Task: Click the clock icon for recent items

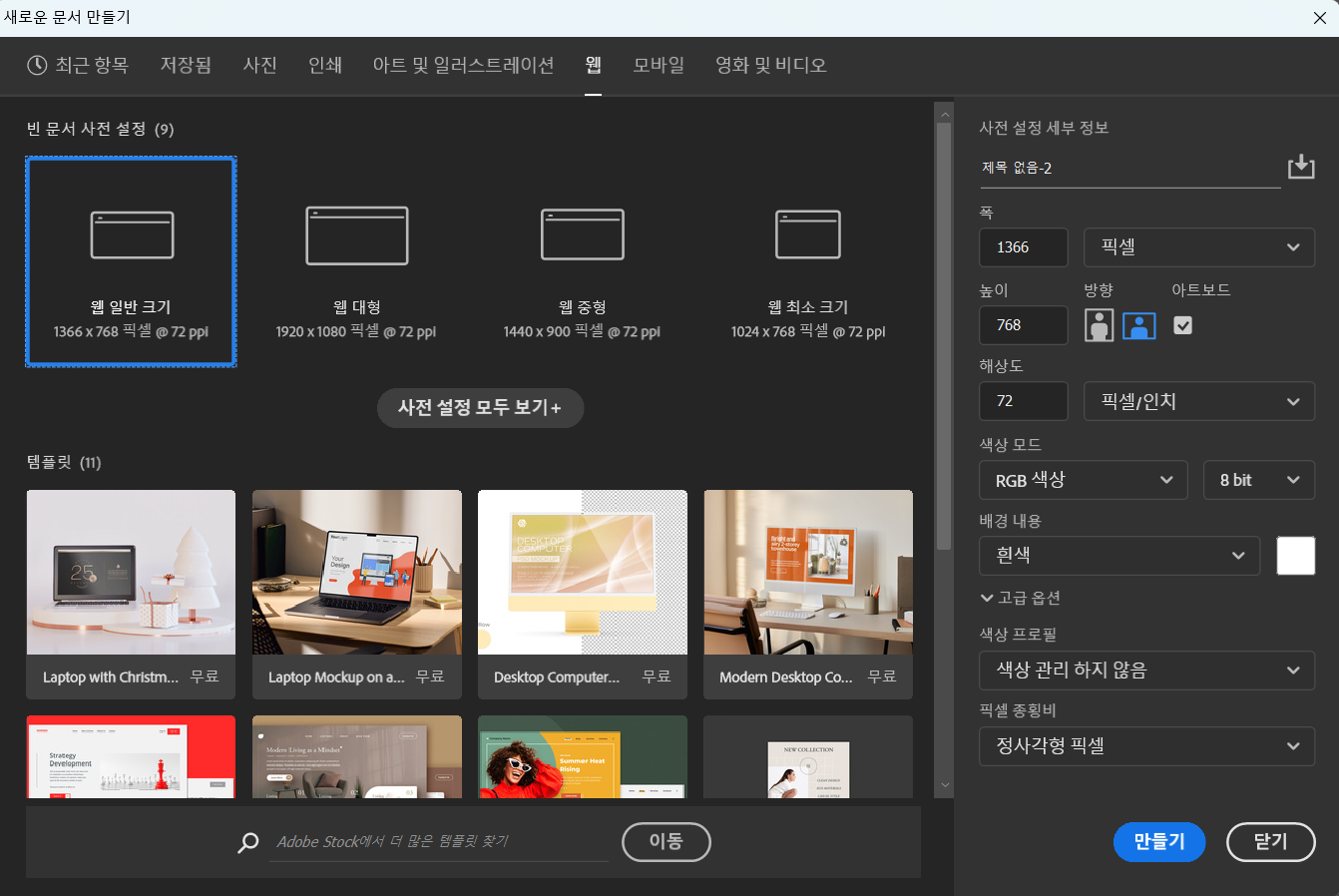Action: [37, 65]
